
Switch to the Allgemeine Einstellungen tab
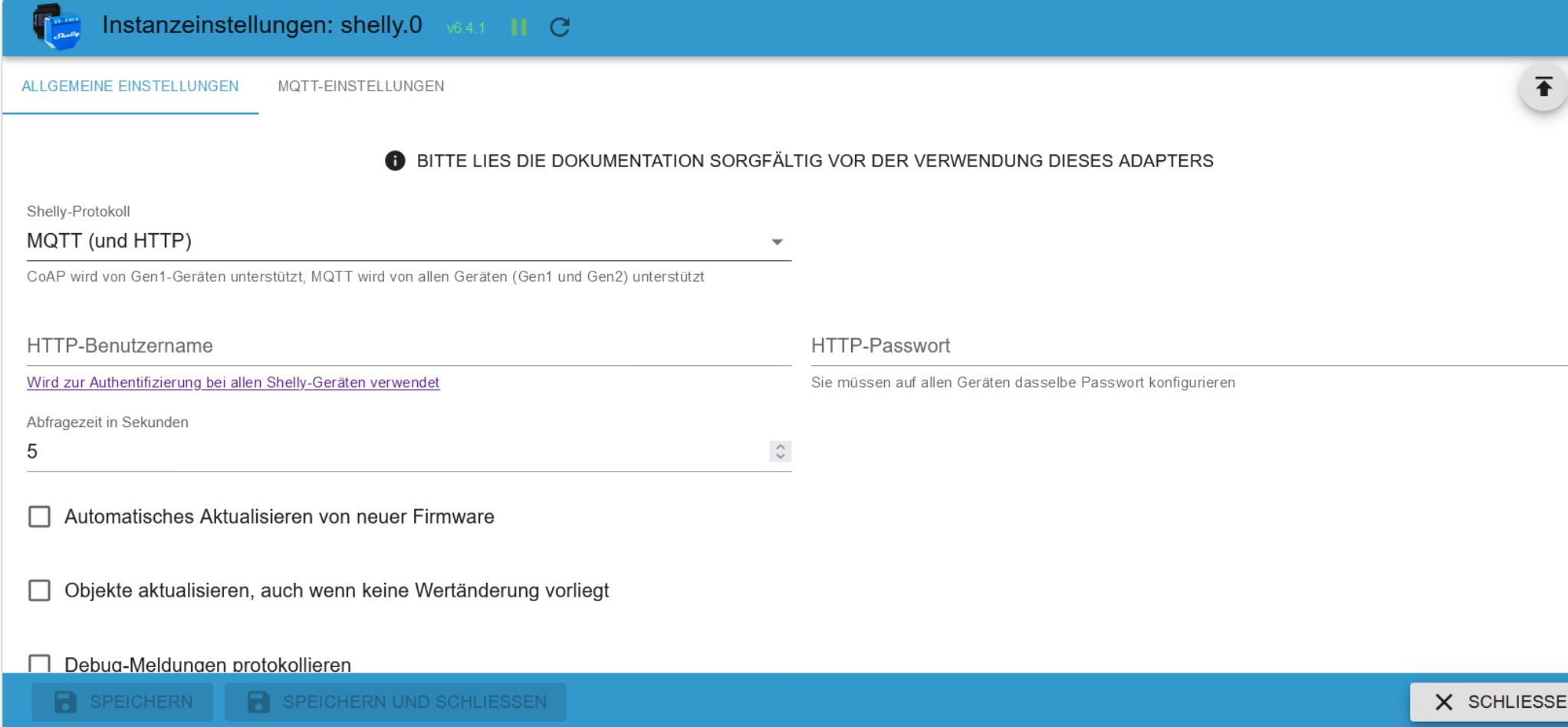coord(130,86)
